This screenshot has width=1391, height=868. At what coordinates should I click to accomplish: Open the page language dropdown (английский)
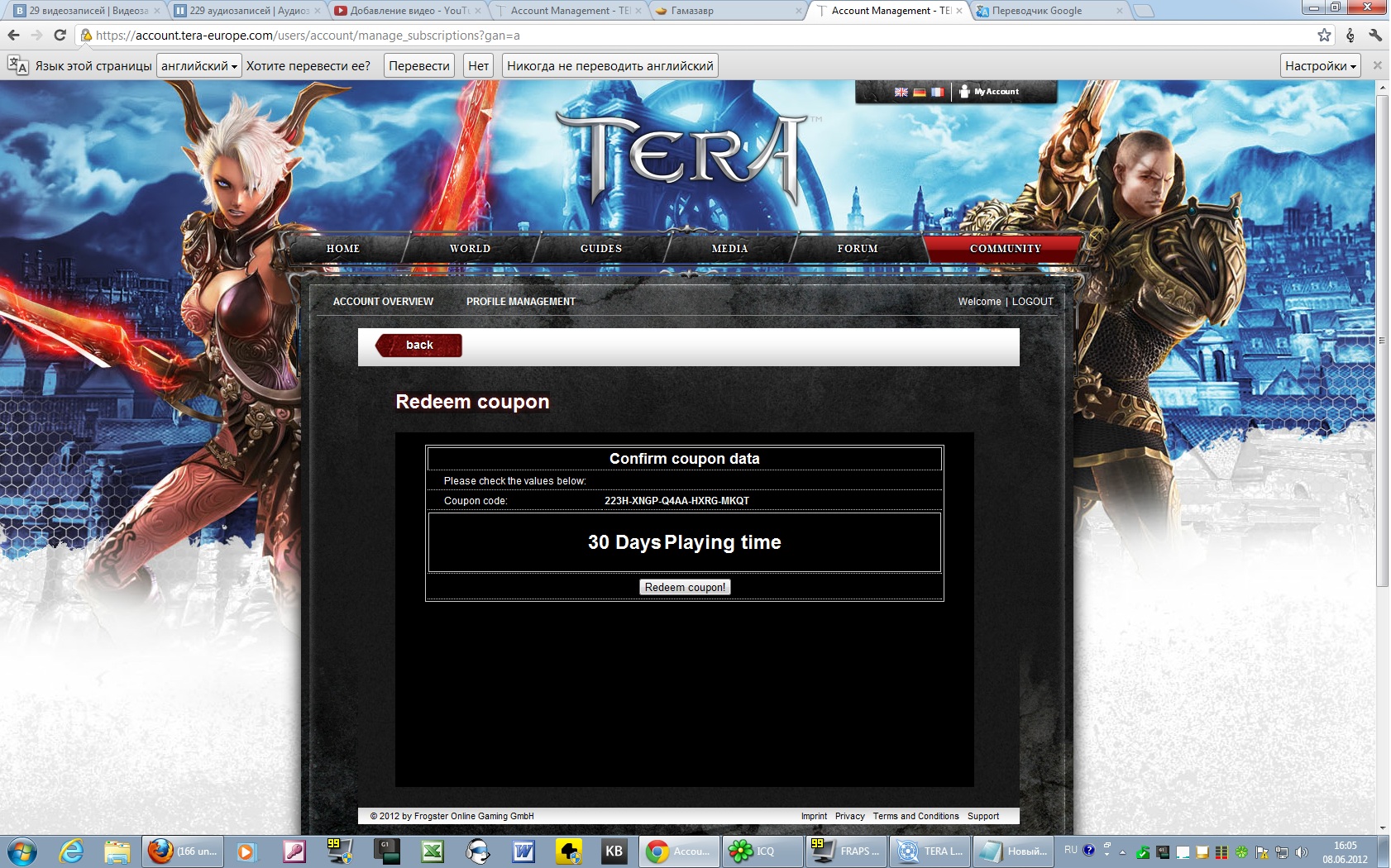pos(199,65)
